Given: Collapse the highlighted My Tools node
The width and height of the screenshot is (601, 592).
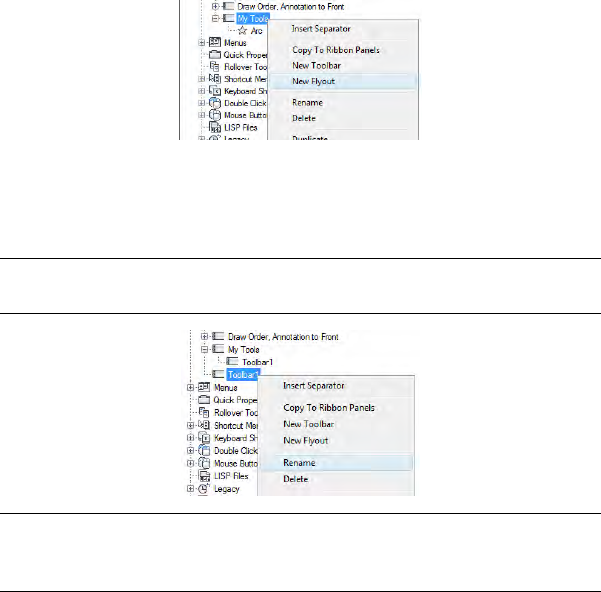Looking at the screenshot, I should tap(215, 18).
